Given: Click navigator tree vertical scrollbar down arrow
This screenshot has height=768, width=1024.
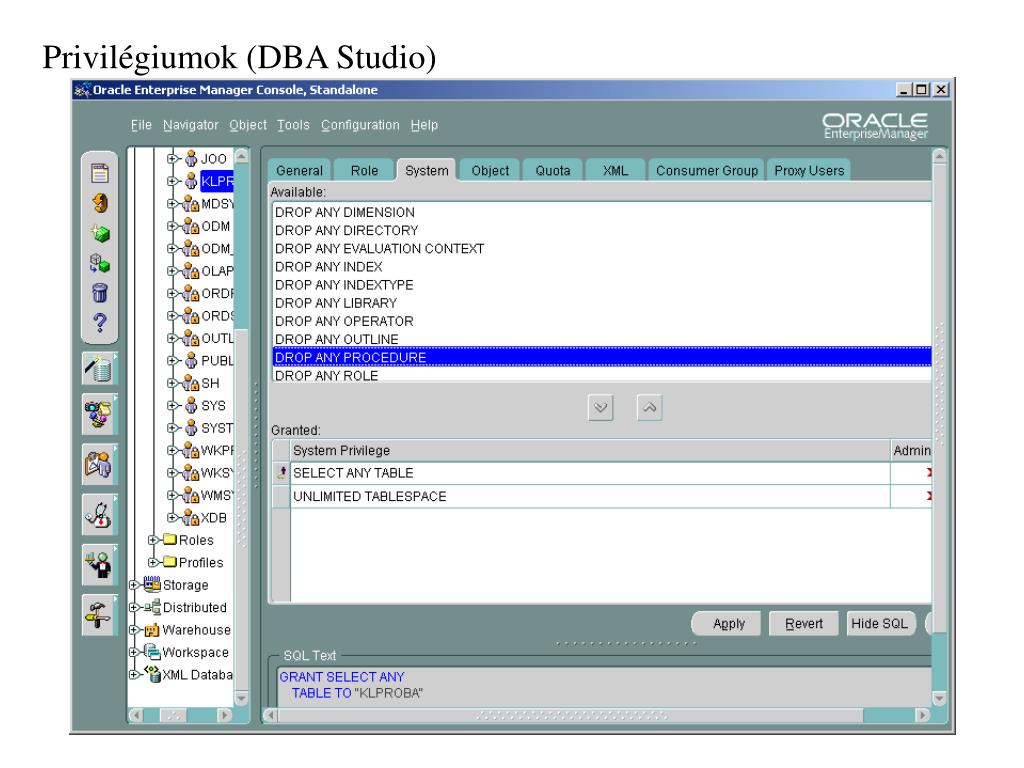Looking at the screenshot, I should click(241, 699).
